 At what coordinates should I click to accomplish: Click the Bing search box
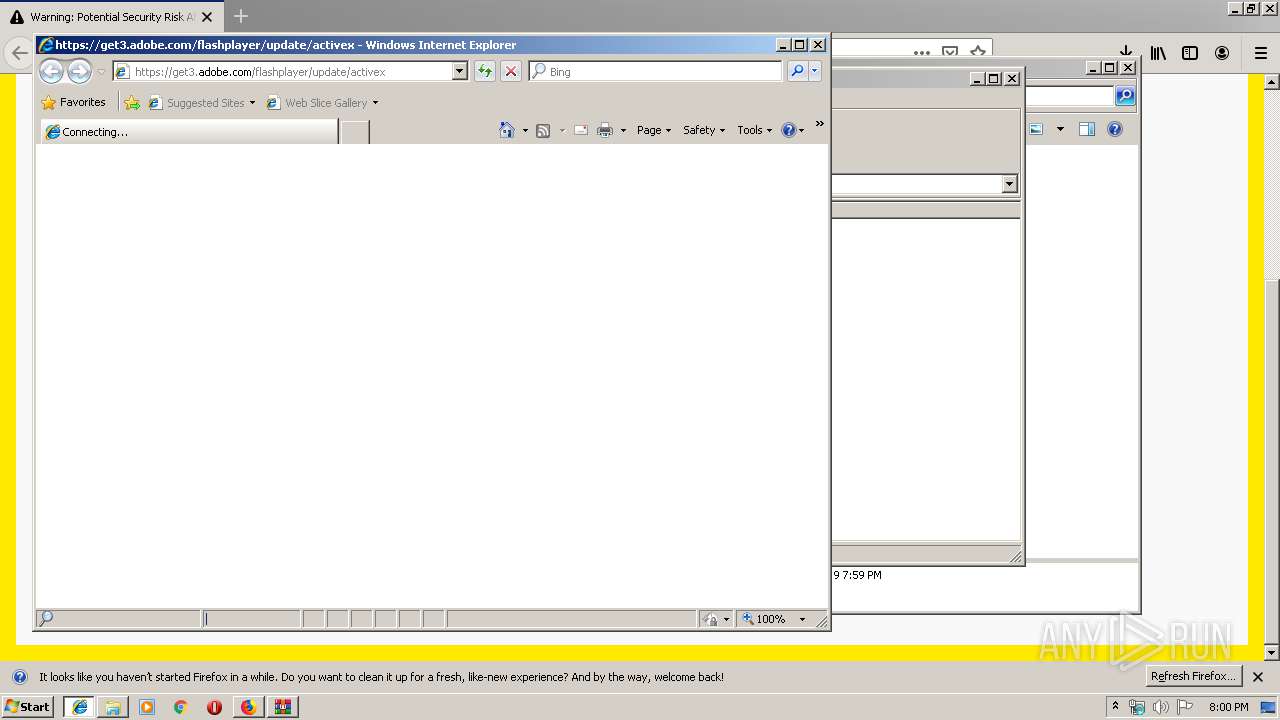(x=656, y=72)
